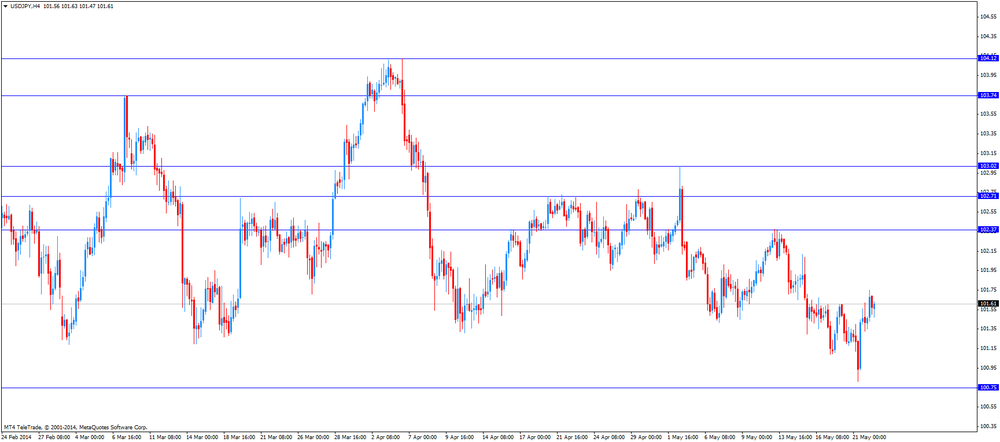The image size is (1000, 442).
Task: Click the 100.75 level price tag
Action: click(989, 387)
